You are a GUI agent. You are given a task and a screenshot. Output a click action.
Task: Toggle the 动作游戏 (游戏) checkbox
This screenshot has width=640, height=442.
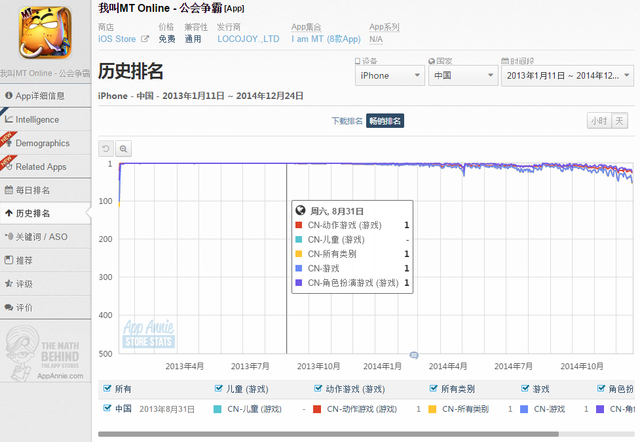coord(318,388)
